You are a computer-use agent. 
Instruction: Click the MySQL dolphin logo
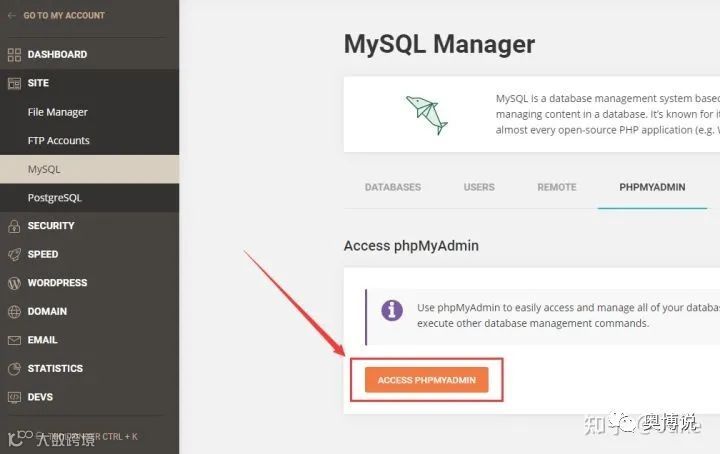click(426, 115)
